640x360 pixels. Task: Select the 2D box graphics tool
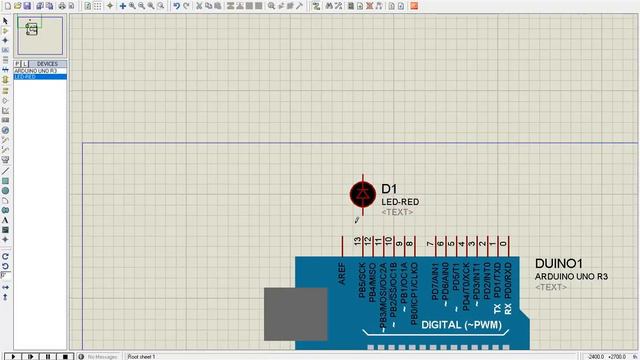tap(5, 181)
